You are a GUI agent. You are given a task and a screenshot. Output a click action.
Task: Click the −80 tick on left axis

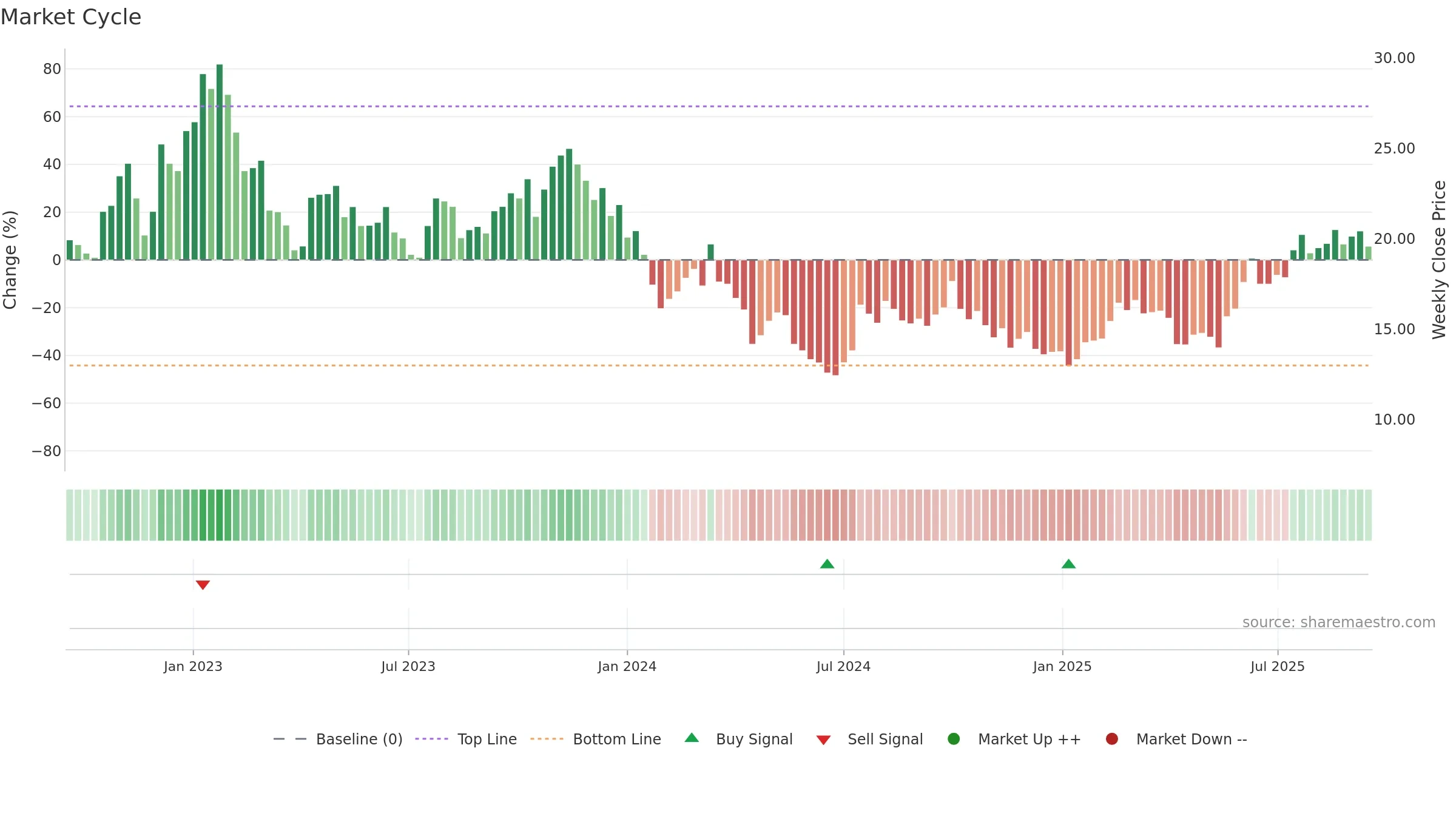(x=47, y=451)
